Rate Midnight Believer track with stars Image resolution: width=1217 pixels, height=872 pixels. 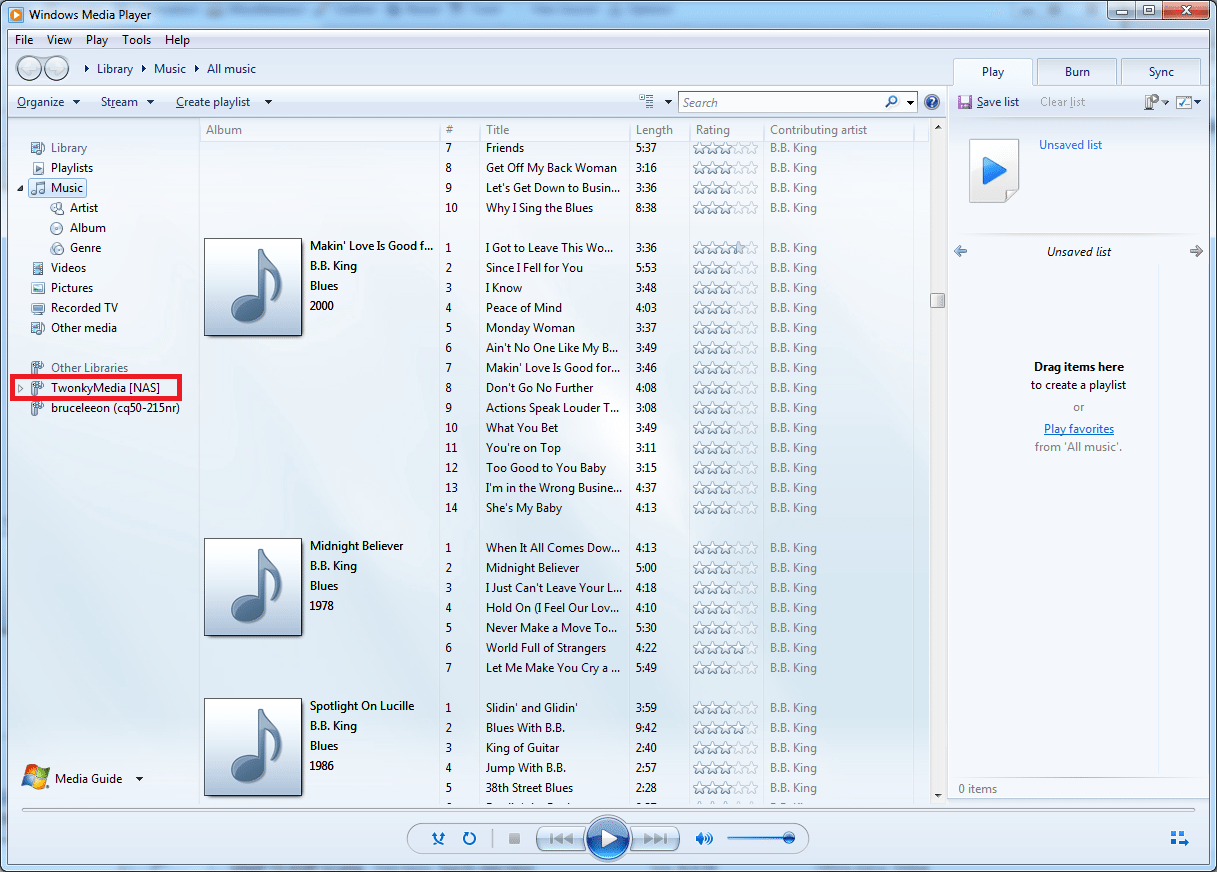(726, 568)
